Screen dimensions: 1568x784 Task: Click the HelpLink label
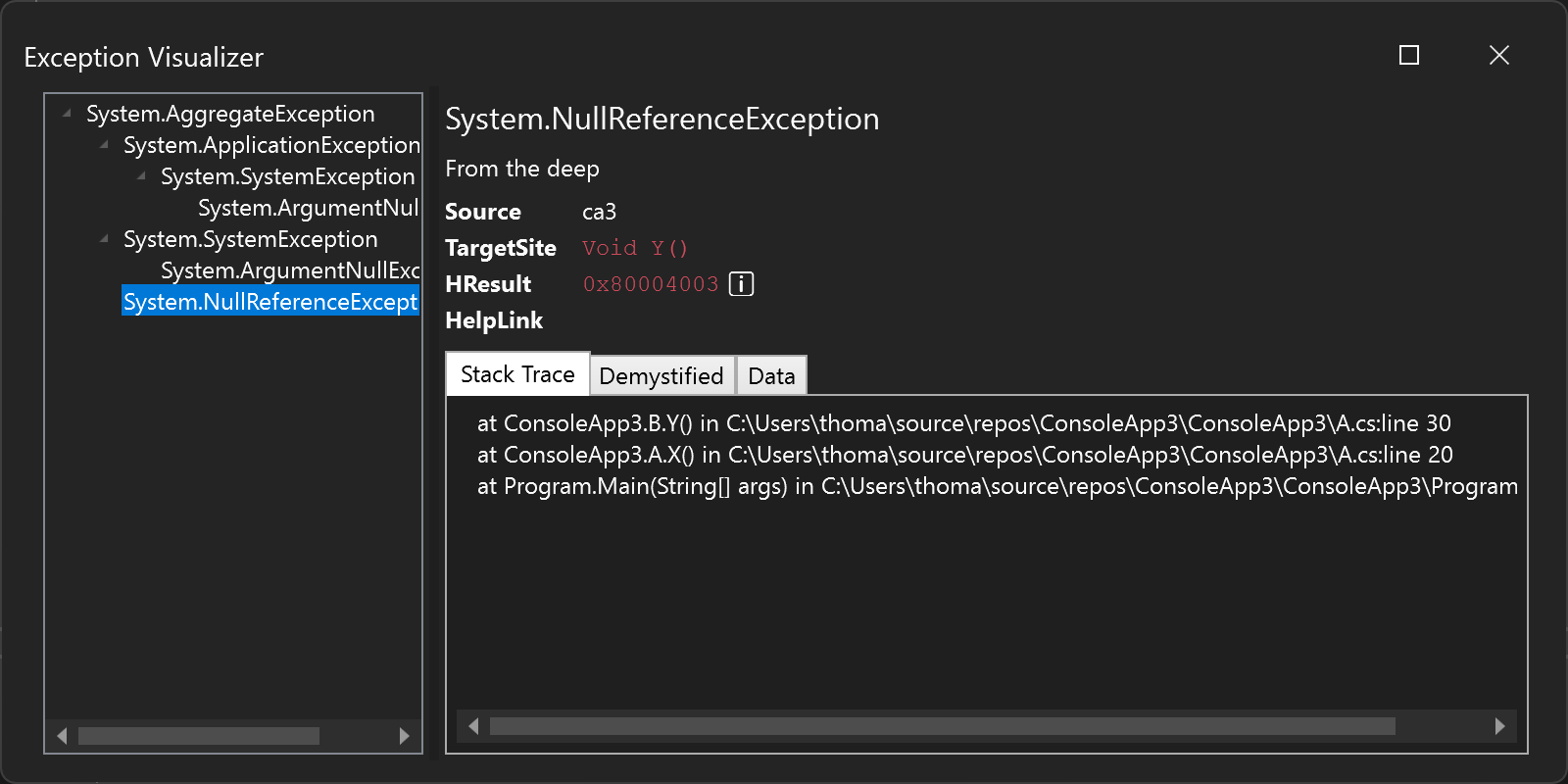(x=494, y=320)
